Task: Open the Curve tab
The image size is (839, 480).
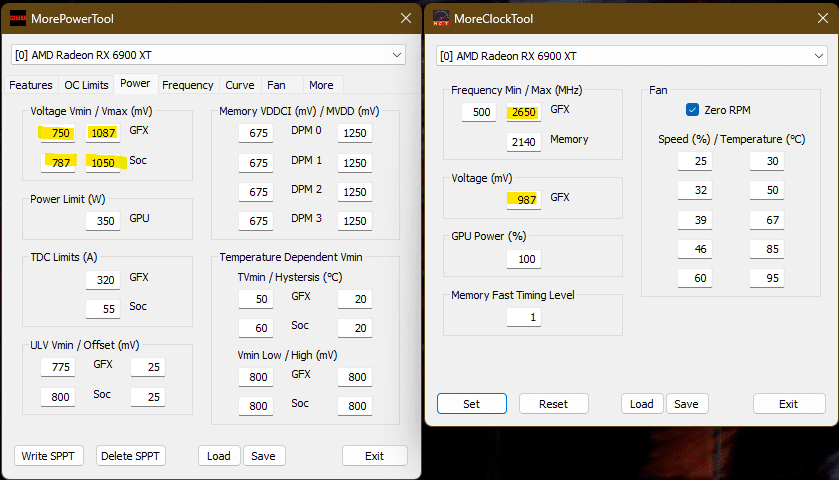Action: coord(240,85)
